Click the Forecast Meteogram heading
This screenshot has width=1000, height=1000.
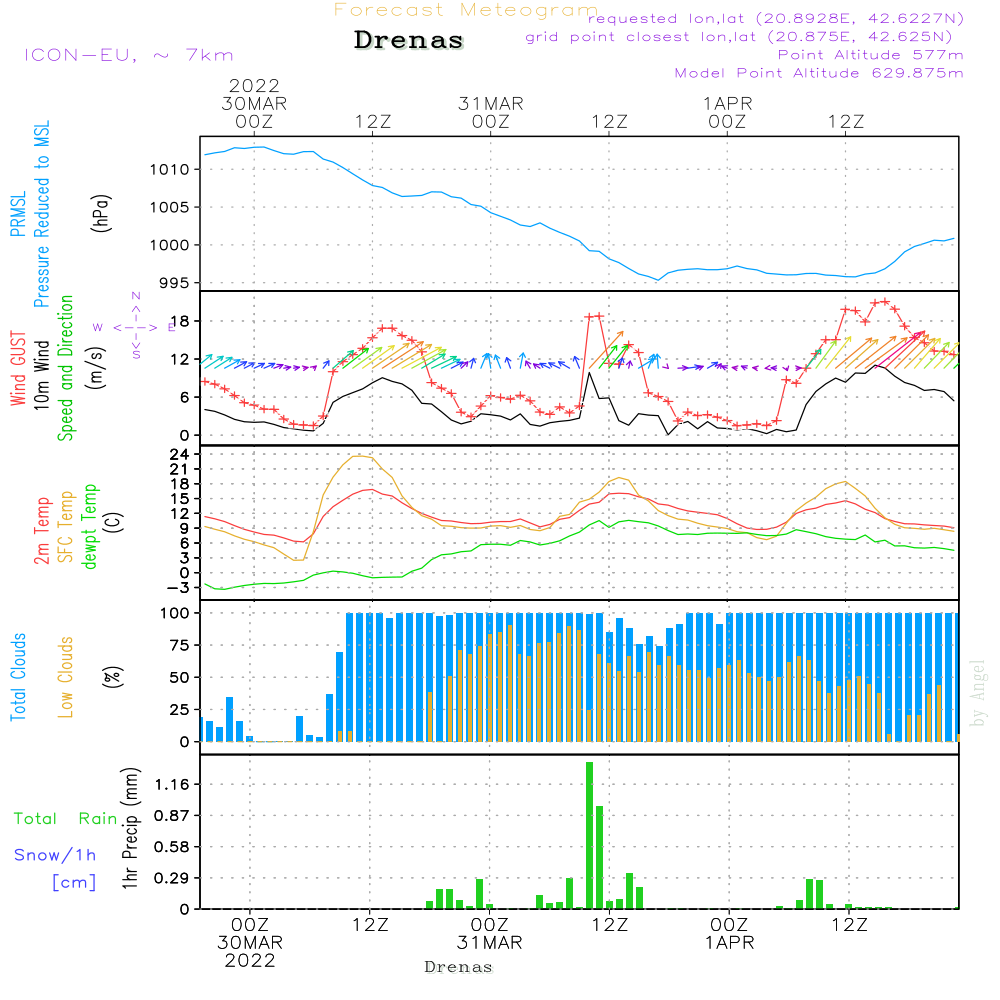[x=465, y=10]
